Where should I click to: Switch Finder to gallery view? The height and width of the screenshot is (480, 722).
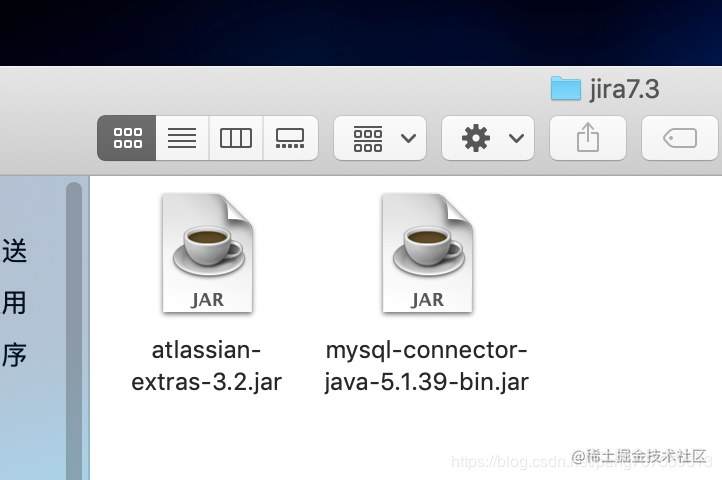(290, 138)
